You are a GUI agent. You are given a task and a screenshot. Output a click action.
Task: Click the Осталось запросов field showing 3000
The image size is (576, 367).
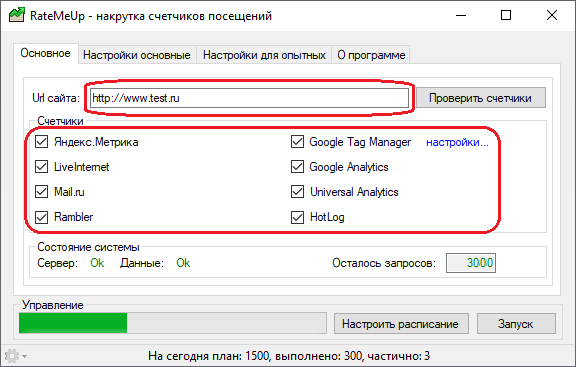tap(471, 263)
